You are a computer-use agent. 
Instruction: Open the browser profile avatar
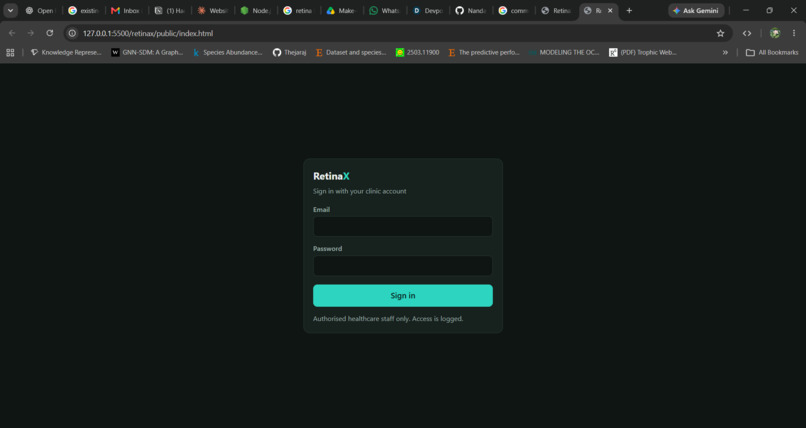click(775, 33)
